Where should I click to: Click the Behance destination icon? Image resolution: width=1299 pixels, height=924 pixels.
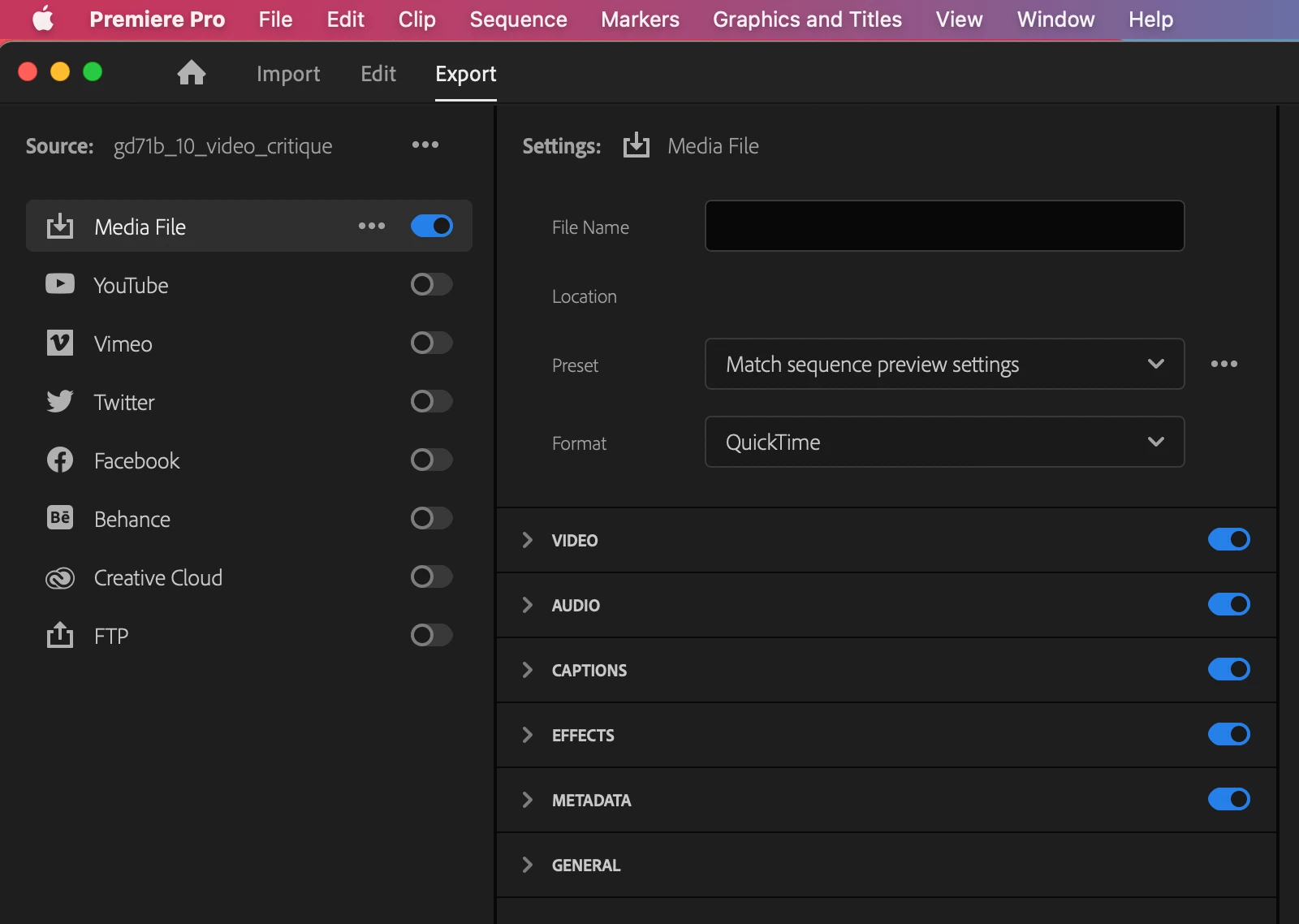pos(60,518)
